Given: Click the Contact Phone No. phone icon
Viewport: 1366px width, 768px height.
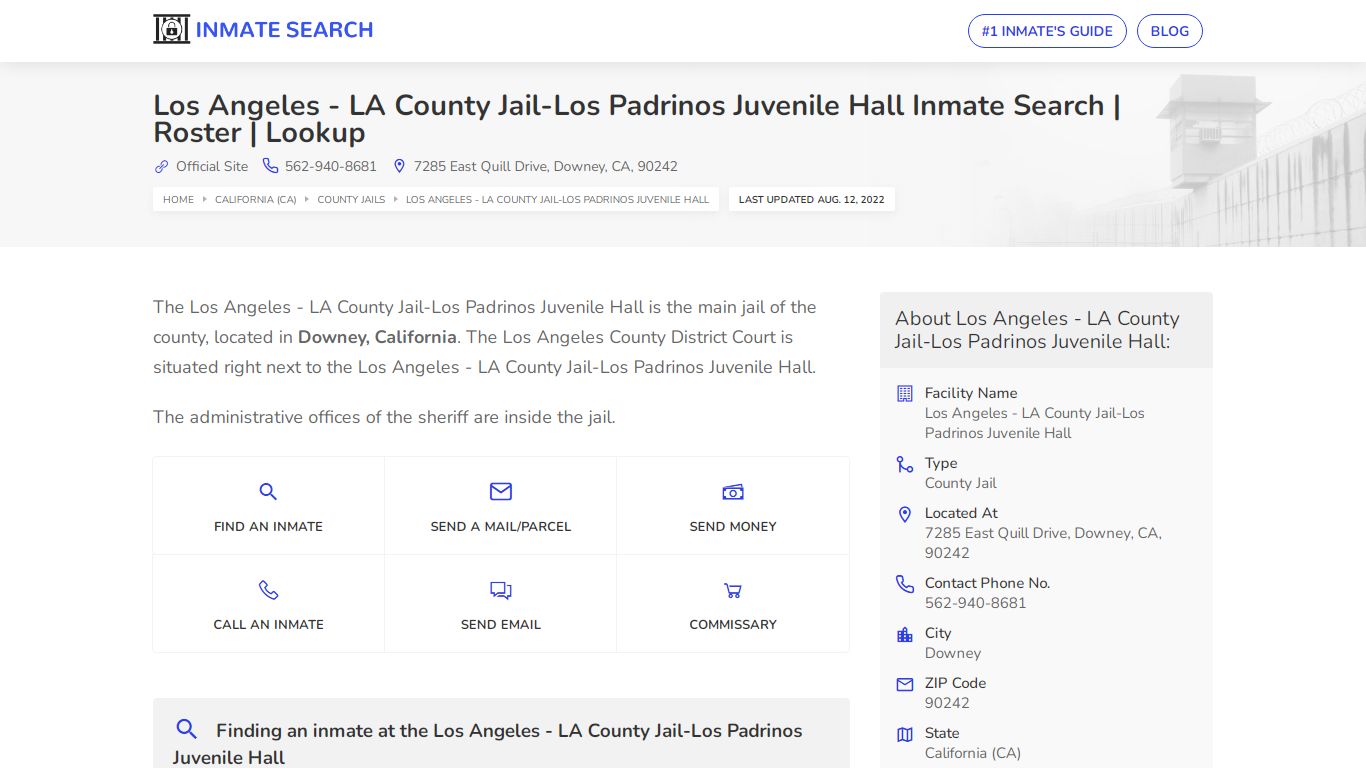Looking at the screenshot, I should coord(905,584).
